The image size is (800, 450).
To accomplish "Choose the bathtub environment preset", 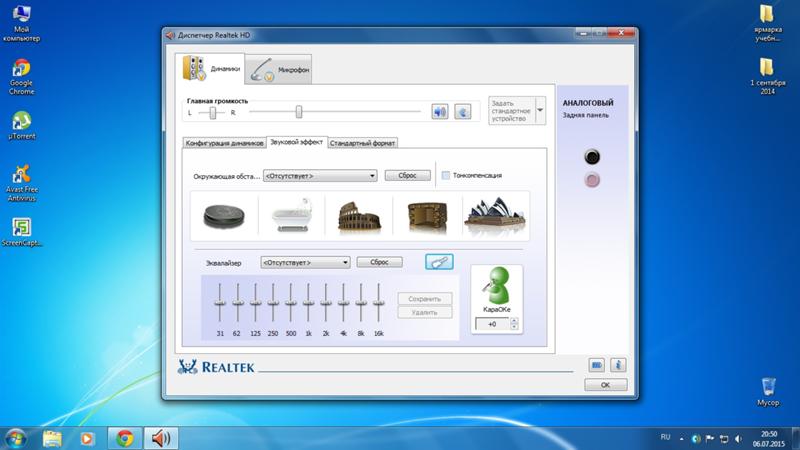I will click(x=292, y=216).
